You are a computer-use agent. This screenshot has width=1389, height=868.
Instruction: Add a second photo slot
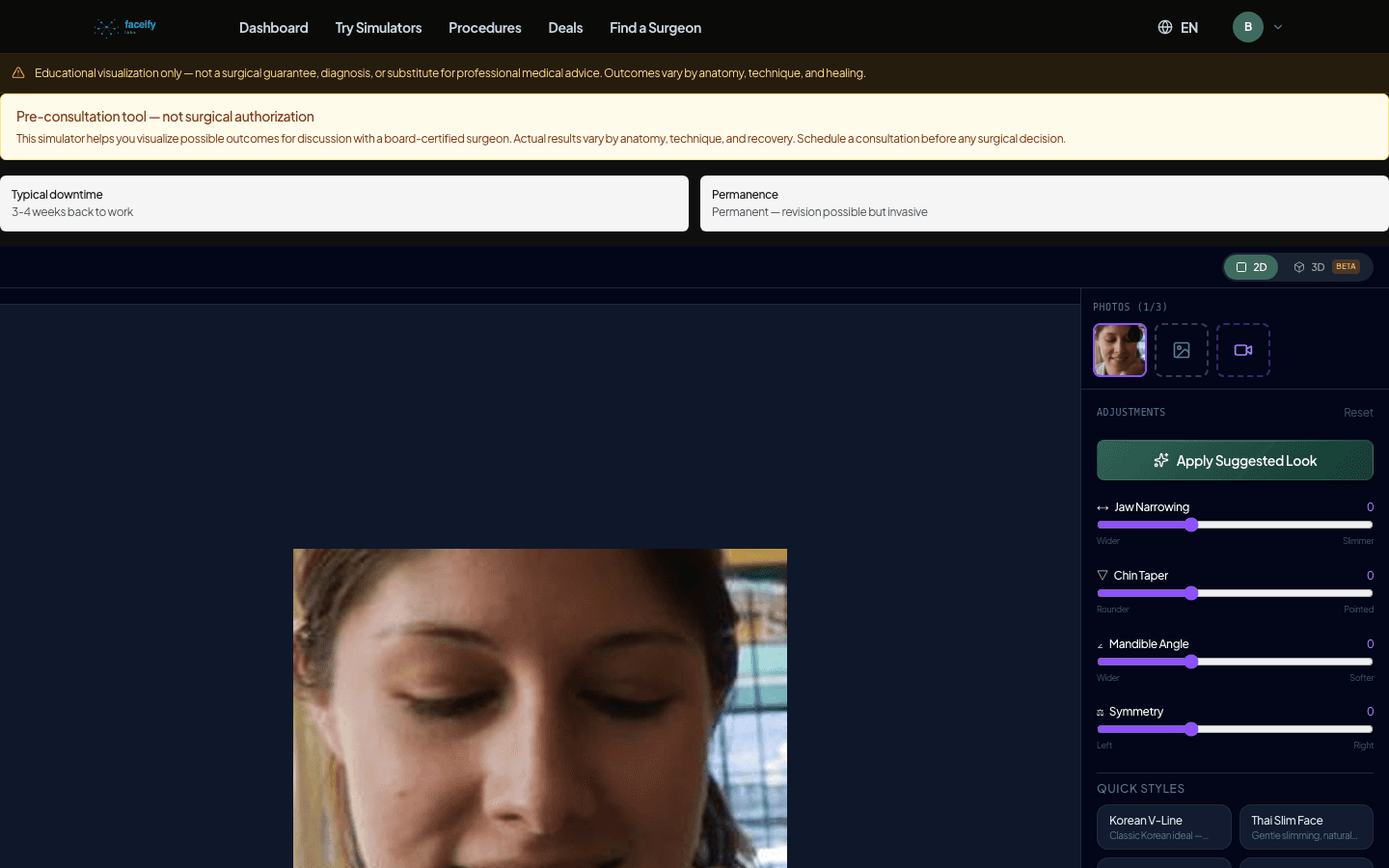pos(1182,350)
